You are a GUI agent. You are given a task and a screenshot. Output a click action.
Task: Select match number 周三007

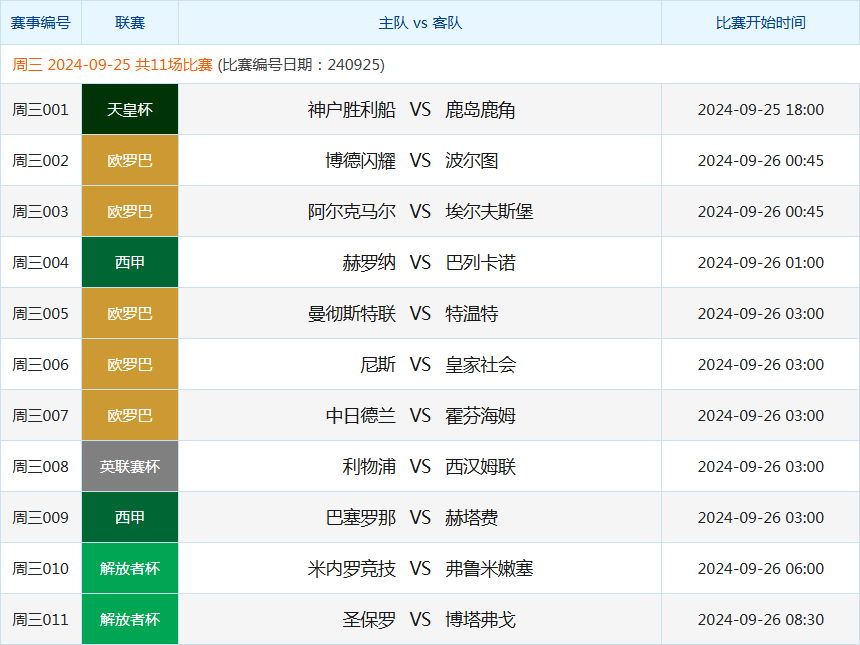click(x=41, y=416)
